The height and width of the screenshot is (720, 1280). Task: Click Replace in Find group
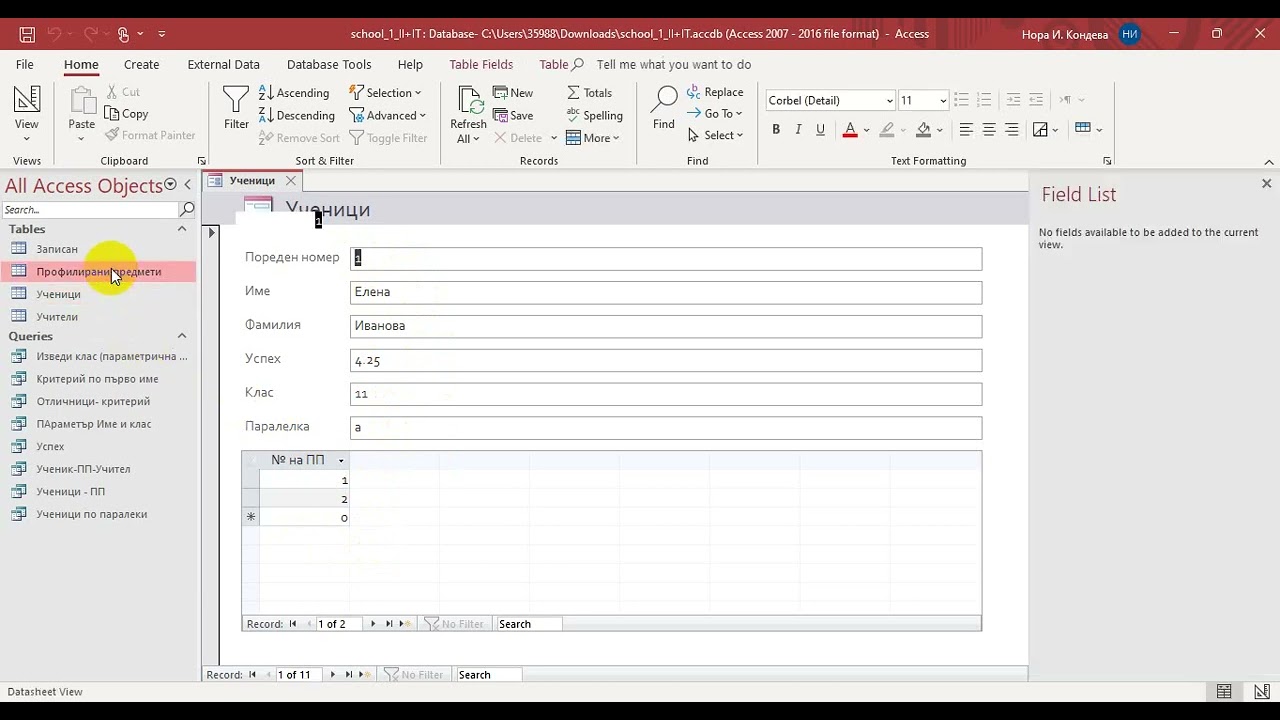(715, 92)
